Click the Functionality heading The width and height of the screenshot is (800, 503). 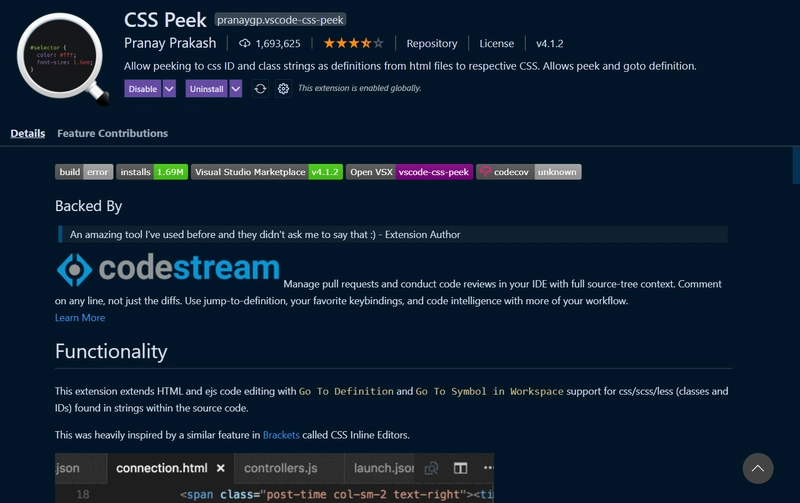tap(111, 351)
